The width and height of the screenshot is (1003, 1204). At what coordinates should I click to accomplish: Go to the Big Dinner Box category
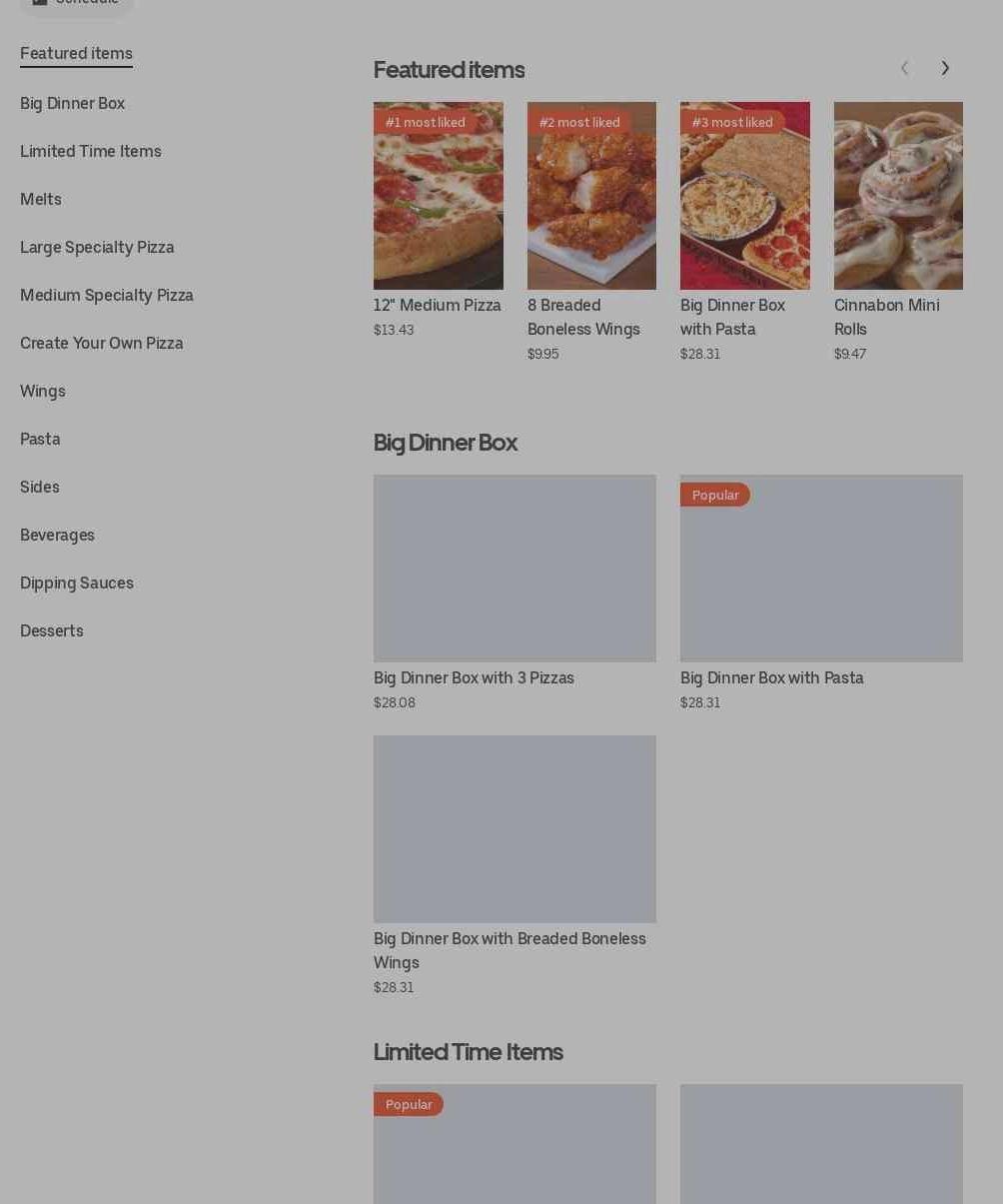[72, 104]
